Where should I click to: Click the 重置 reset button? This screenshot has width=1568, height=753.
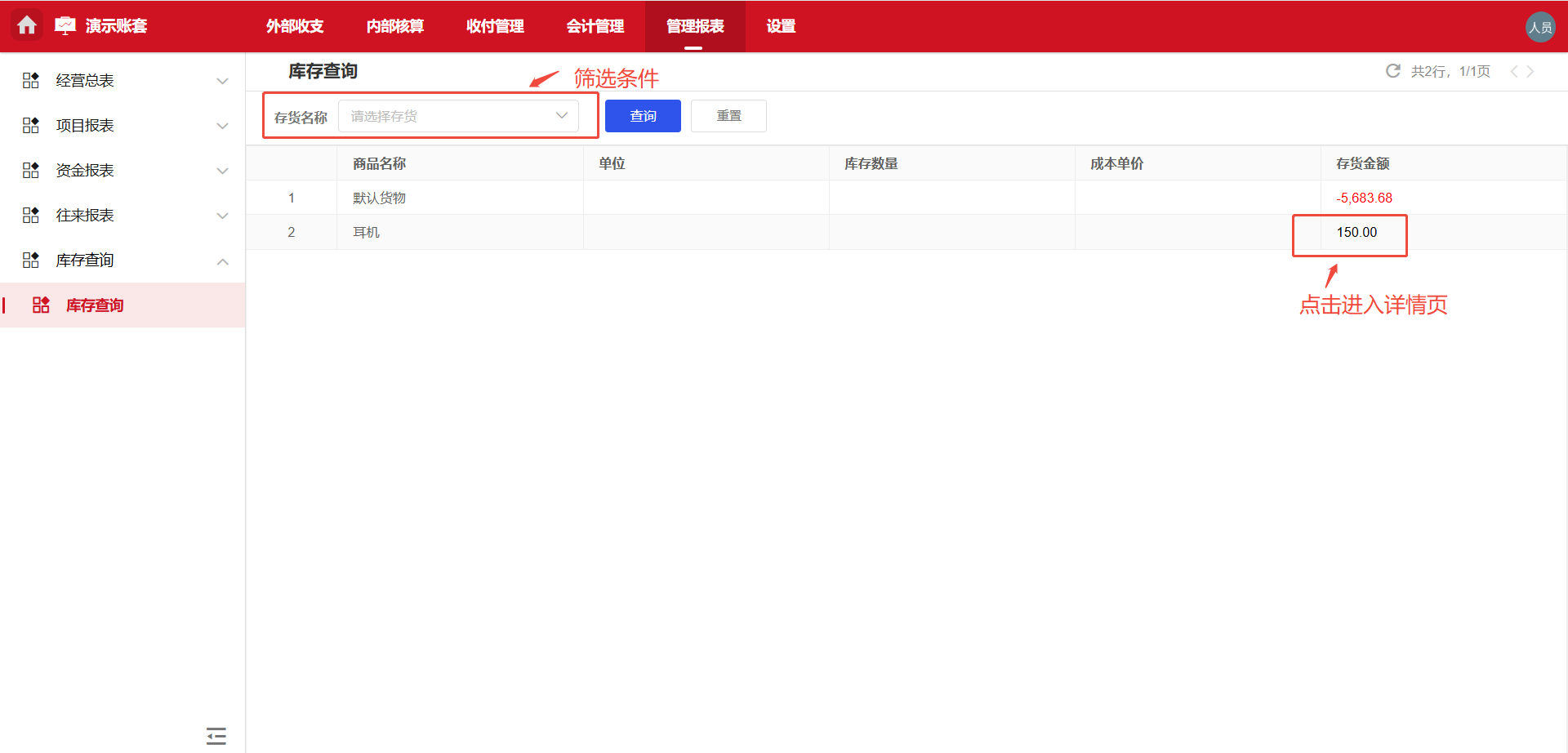pos(728,115)
